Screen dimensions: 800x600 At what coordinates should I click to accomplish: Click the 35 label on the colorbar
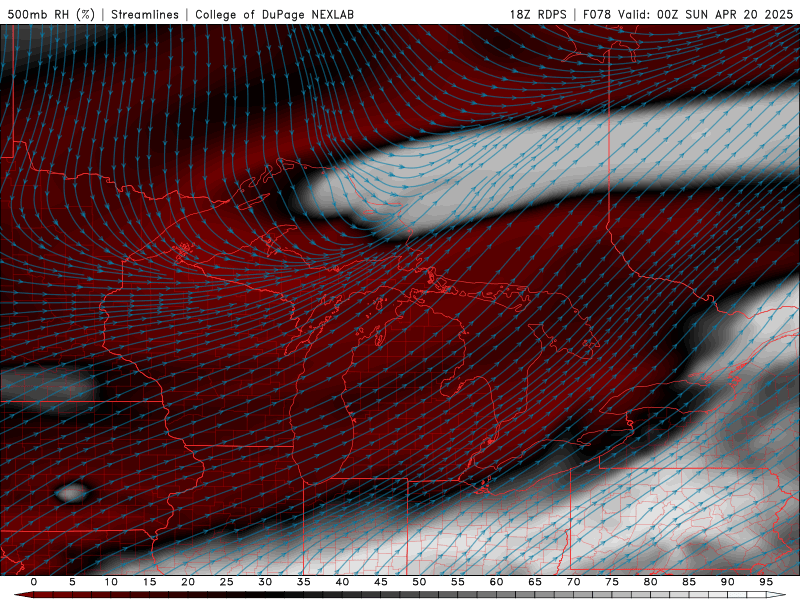(303, 582)
